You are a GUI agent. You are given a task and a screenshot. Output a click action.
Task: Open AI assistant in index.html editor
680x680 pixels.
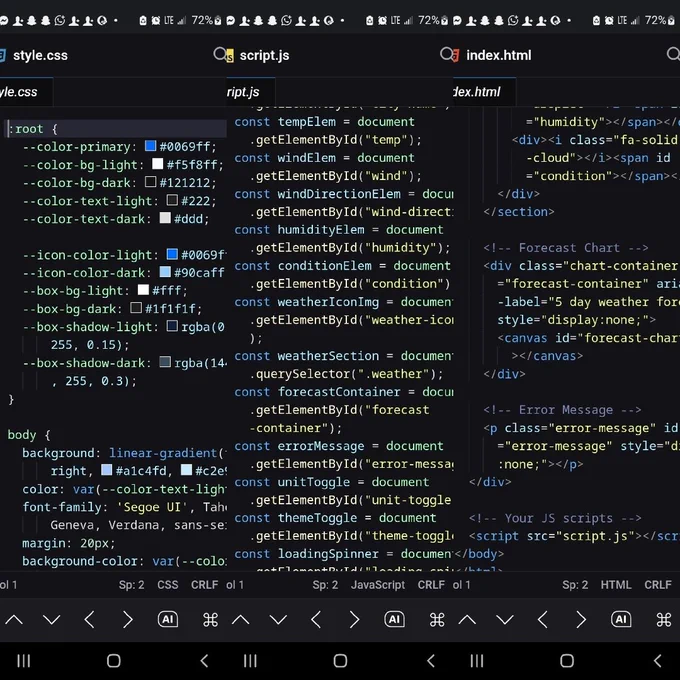[621, 620]
